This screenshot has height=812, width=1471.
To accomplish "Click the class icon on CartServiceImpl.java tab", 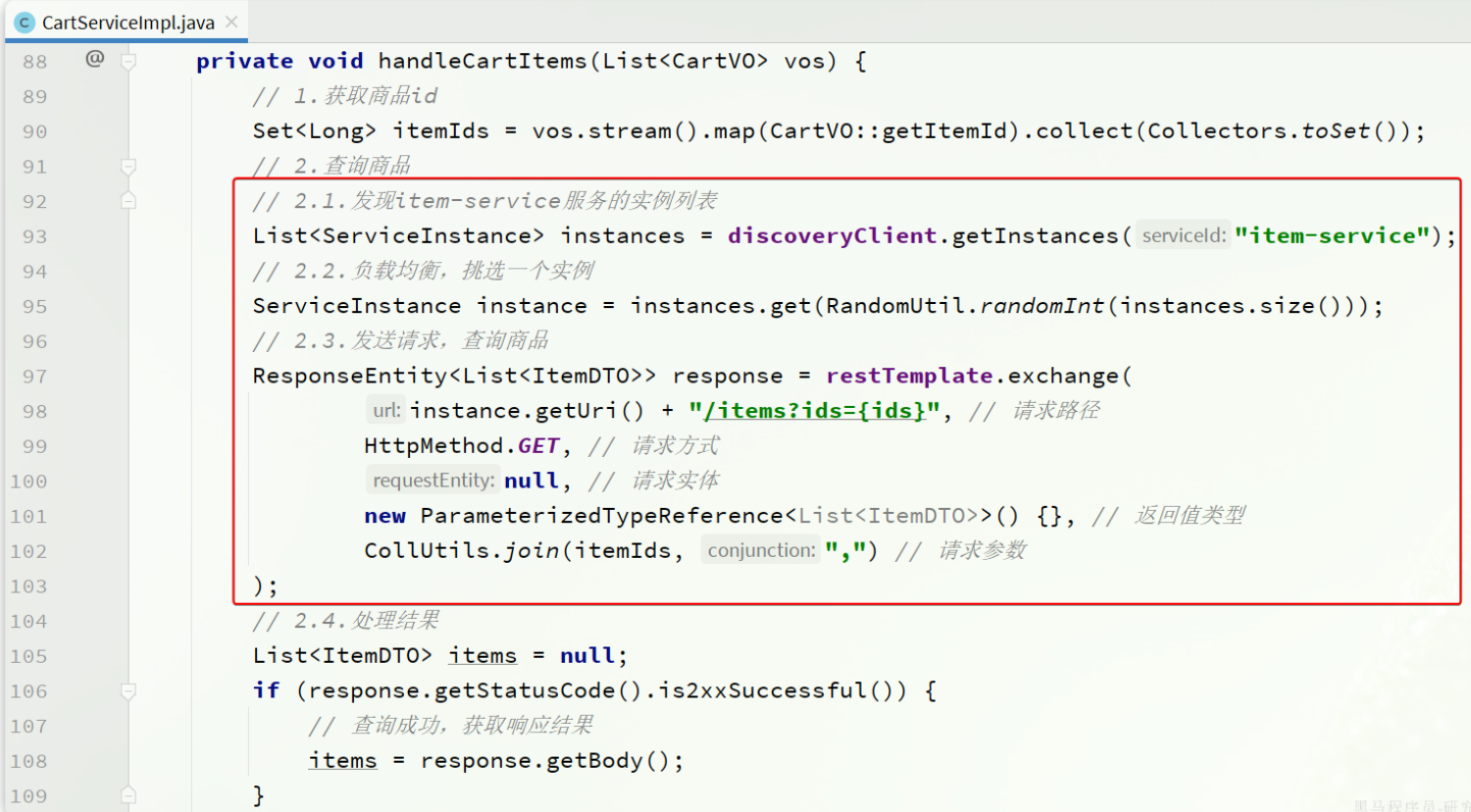I will click(x=25, y=23).
